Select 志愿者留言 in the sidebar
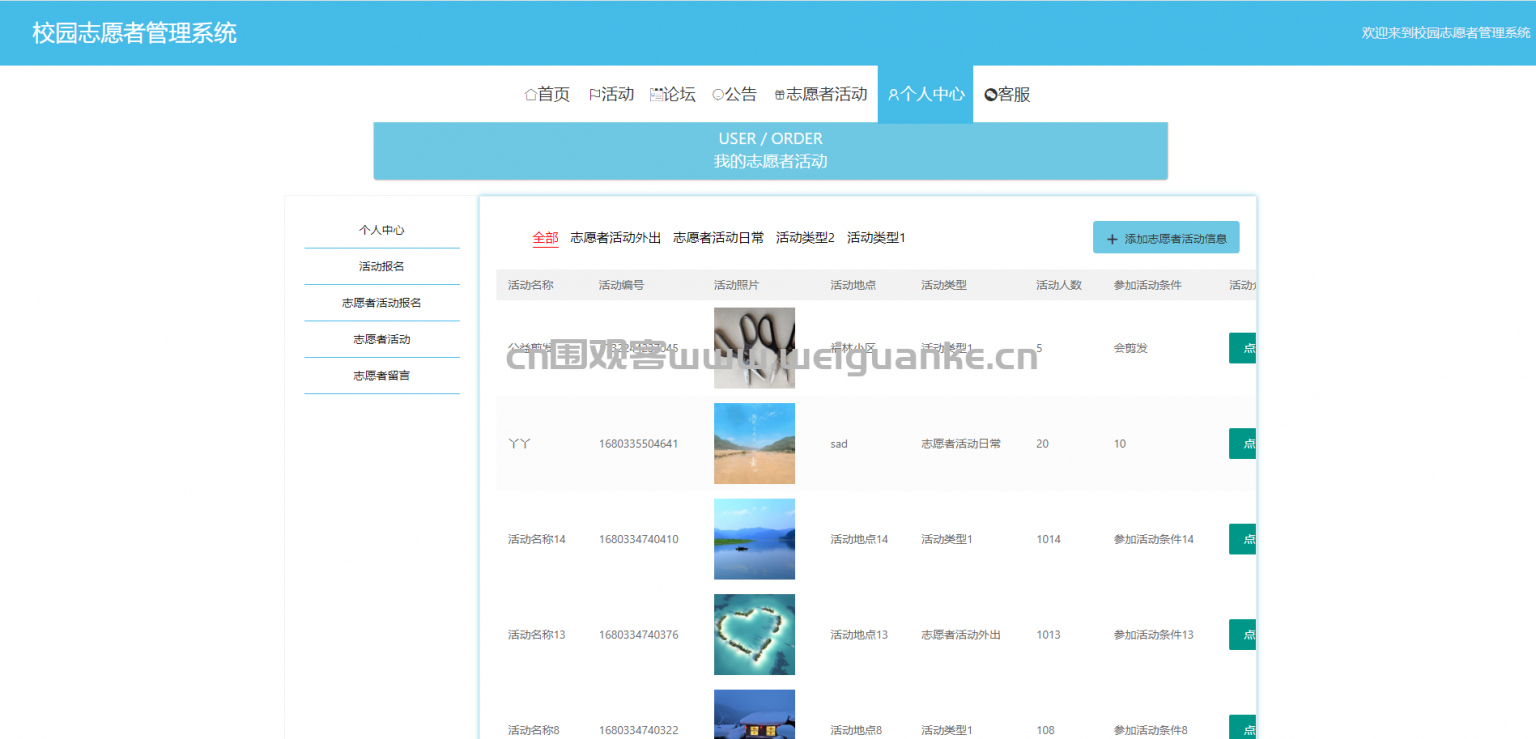The image size is (1536, 739). click(382, 375)
